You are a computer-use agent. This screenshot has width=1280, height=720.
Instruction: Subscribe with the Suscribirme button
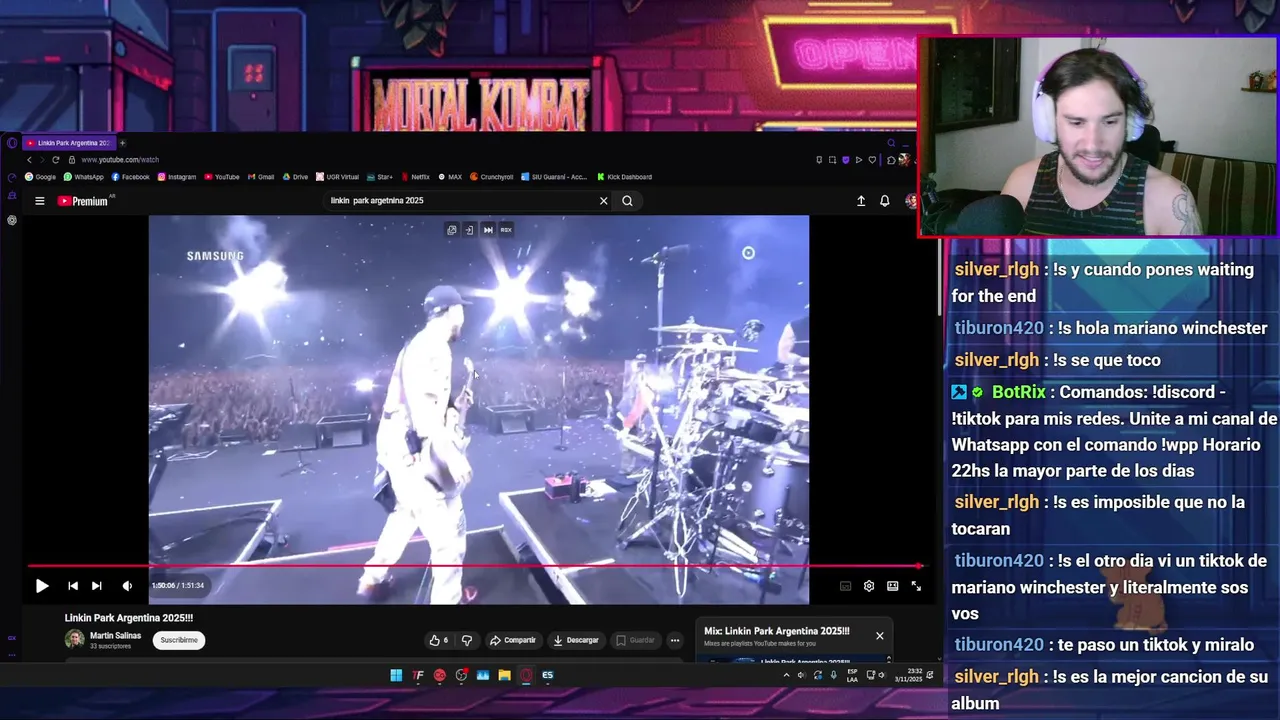pyautogui.click(x=179, y=640)
